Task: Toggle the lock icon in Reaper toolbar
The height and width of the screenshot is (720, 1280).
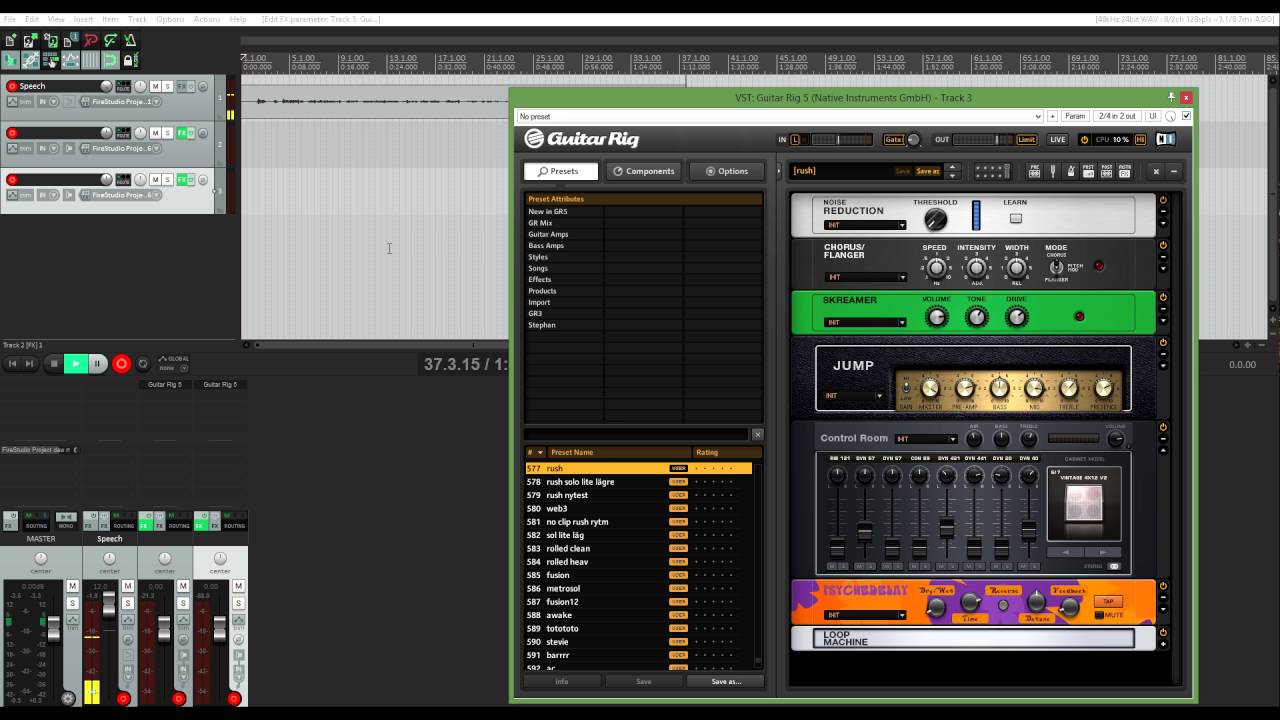Action: [x=130, y=61]
